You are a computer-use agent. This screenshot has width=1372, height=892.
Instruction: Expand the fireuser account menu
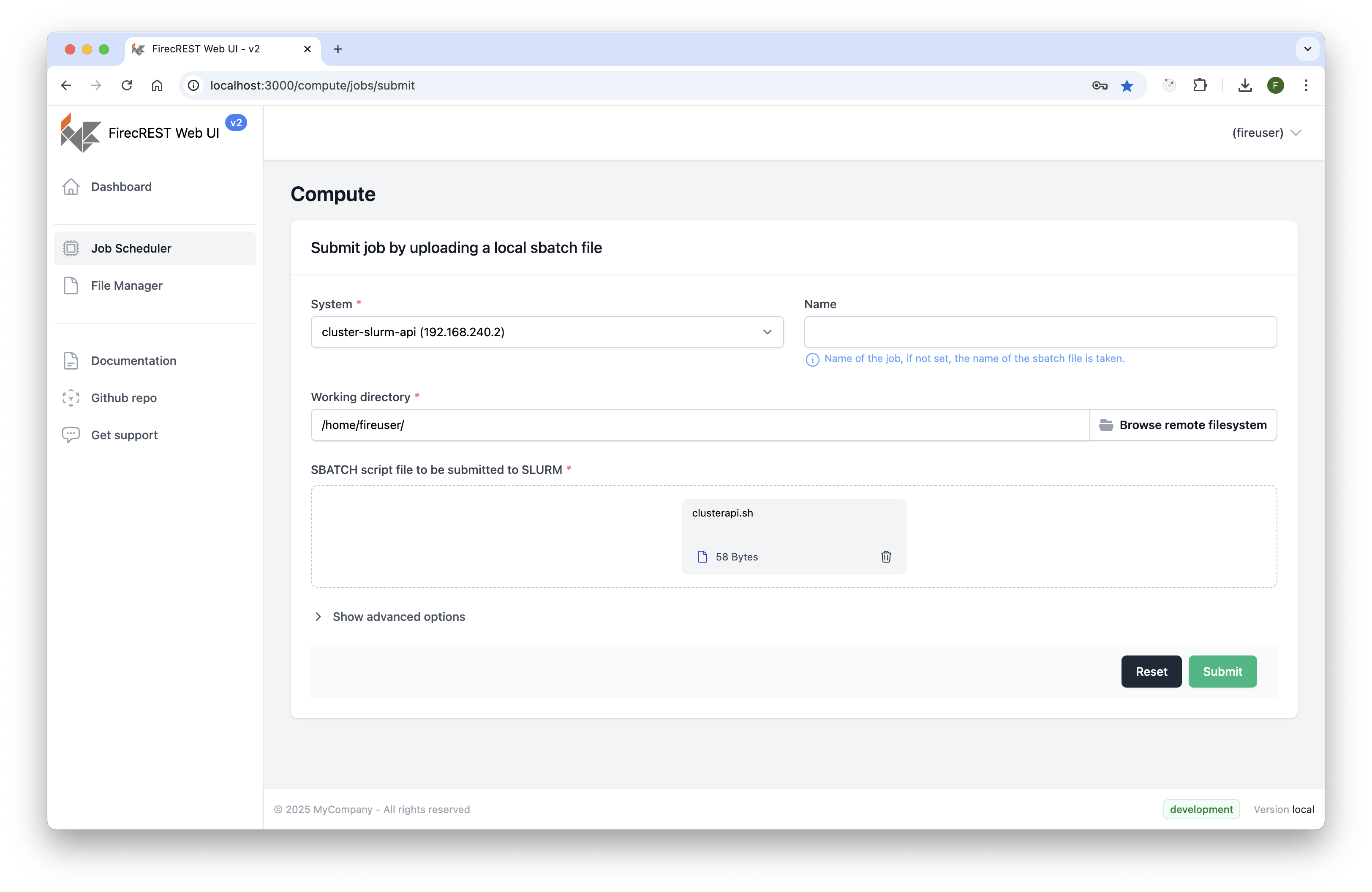[1267, 133]
